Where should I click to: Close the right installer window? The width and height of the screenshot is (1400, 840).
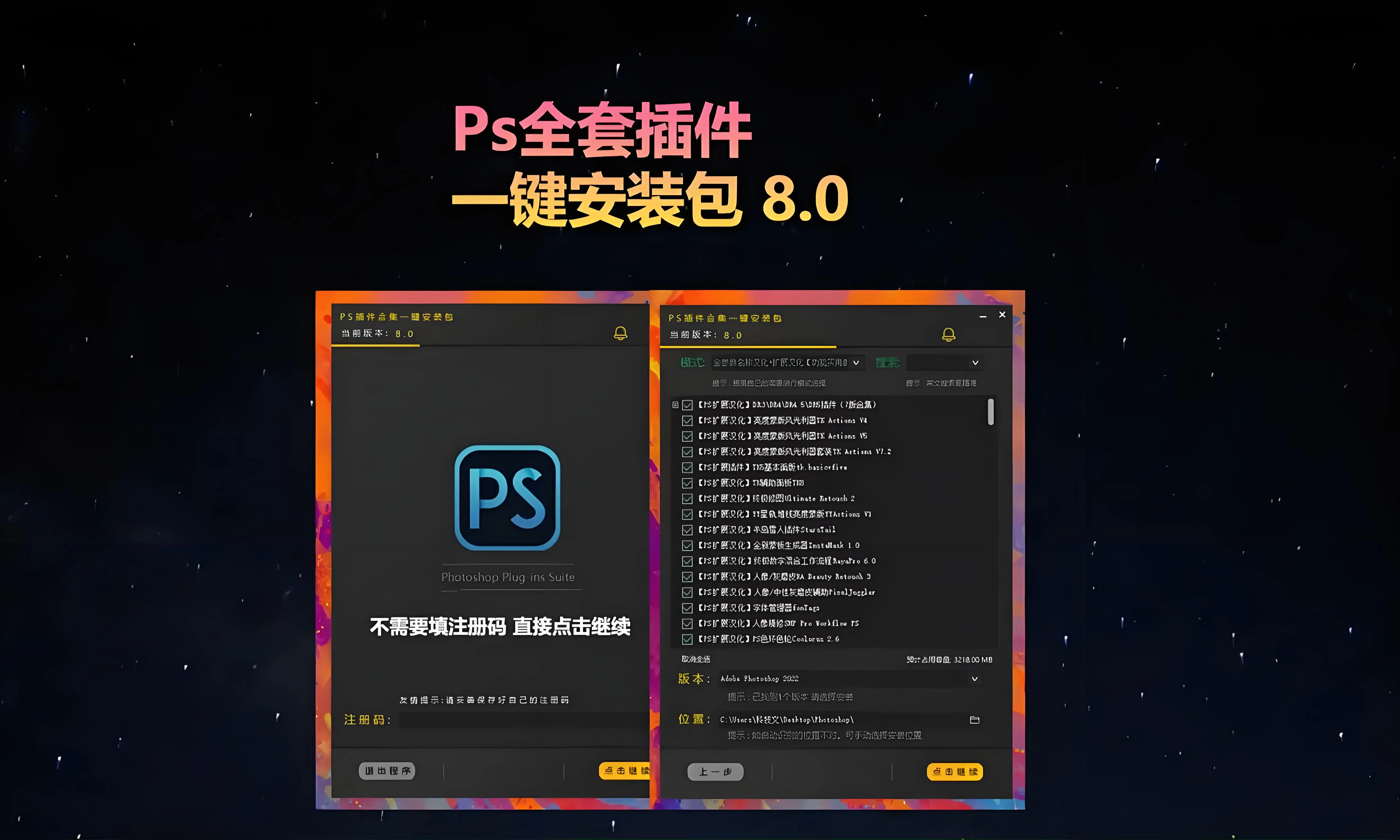coord(1002,315)
